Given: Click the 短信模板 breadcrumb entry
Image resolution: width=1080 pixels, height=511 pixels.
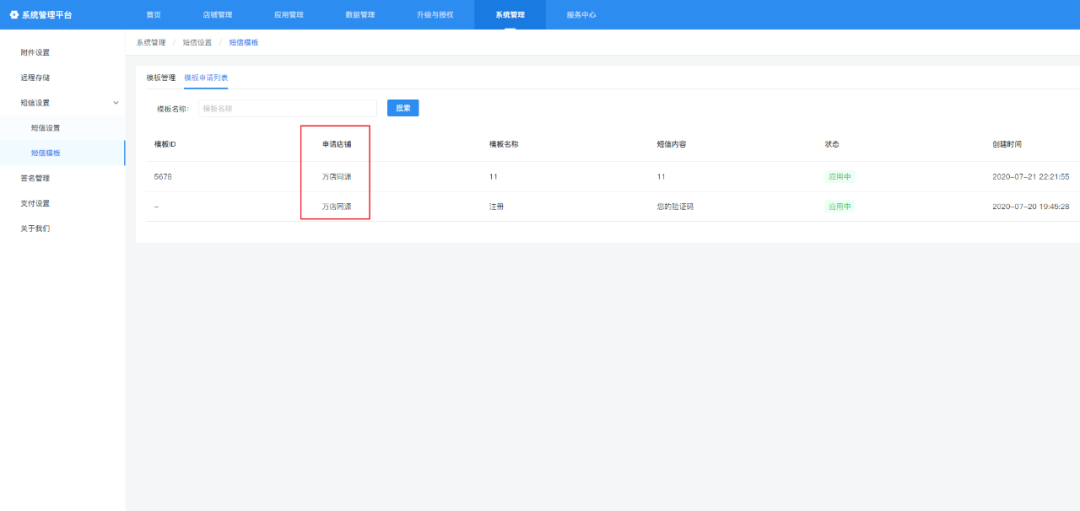Looking at the screenshot, I should click(244, 43).
